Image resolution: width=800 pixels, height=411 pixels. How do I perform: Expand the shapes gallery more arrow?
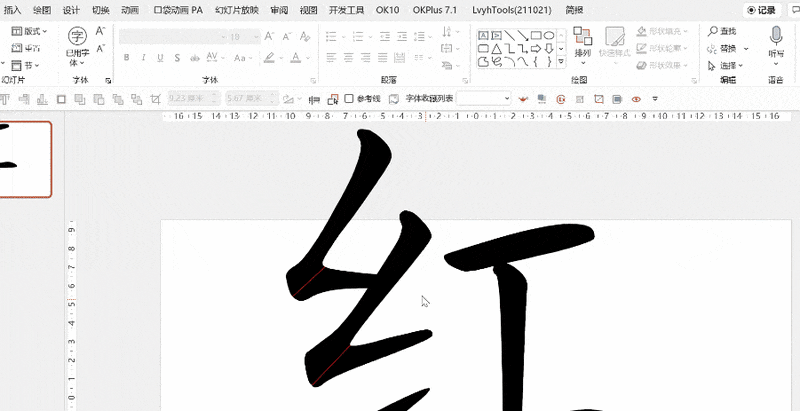(x=561, y=61)
